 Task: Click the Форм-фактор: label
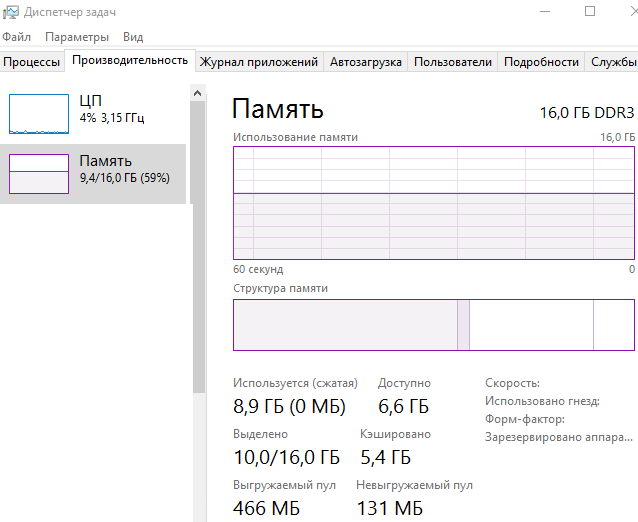524,419
